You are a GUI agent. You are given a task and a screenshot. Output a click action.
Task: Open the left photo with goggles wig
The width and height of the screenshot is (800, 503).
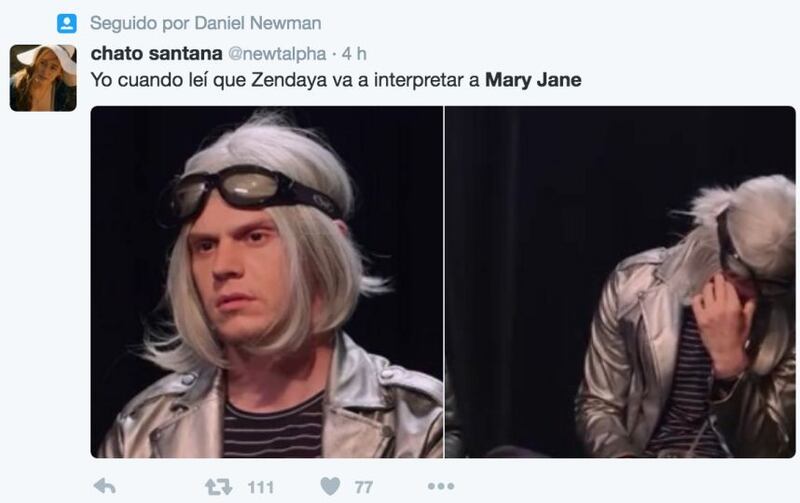coord(267,282)
